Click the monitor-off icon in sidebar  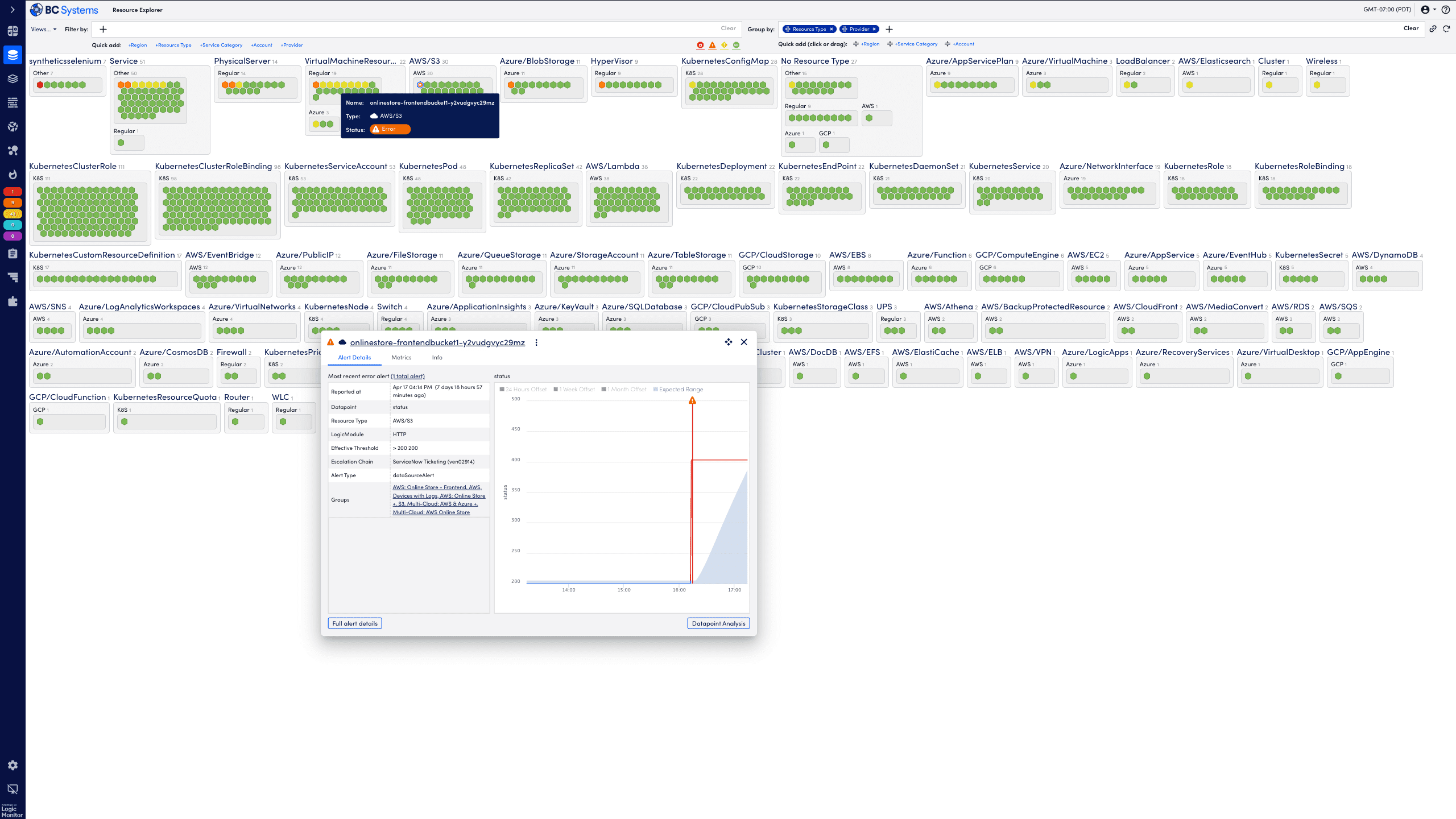[13, 789]
